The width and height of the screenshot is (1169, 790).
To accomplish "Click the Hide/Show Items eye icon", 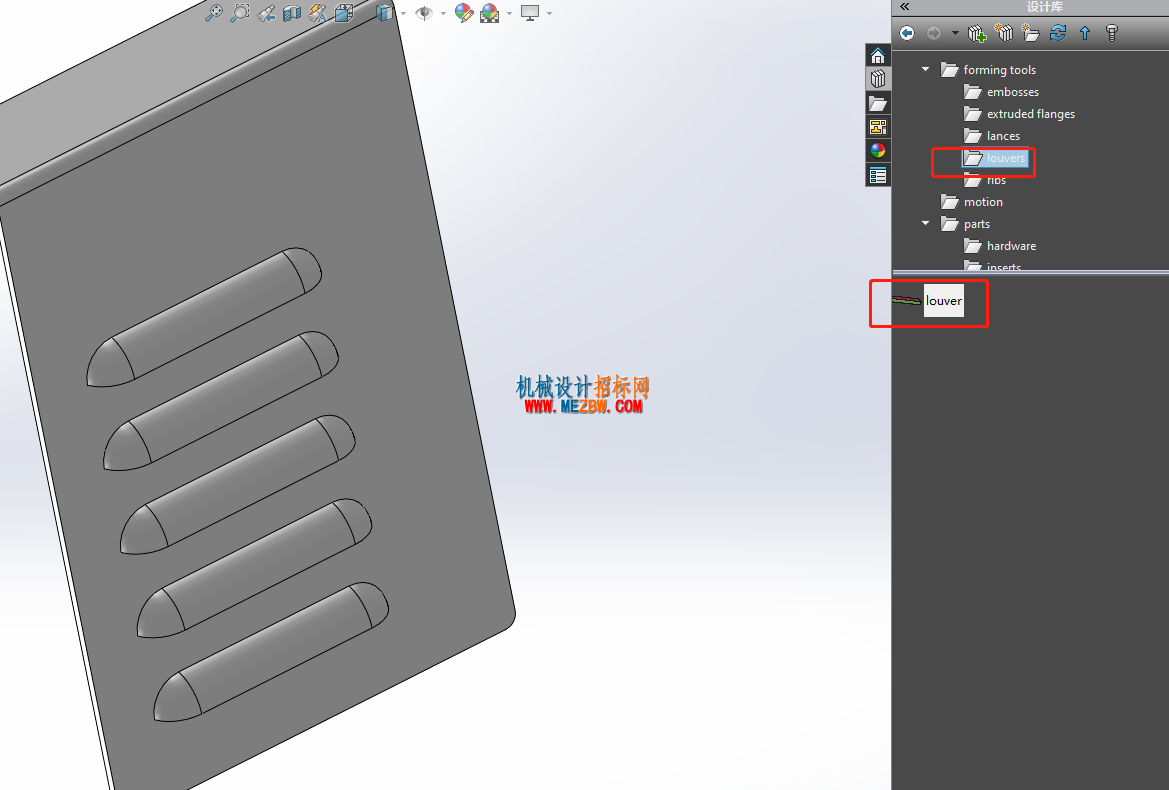I will coord(424,13).
